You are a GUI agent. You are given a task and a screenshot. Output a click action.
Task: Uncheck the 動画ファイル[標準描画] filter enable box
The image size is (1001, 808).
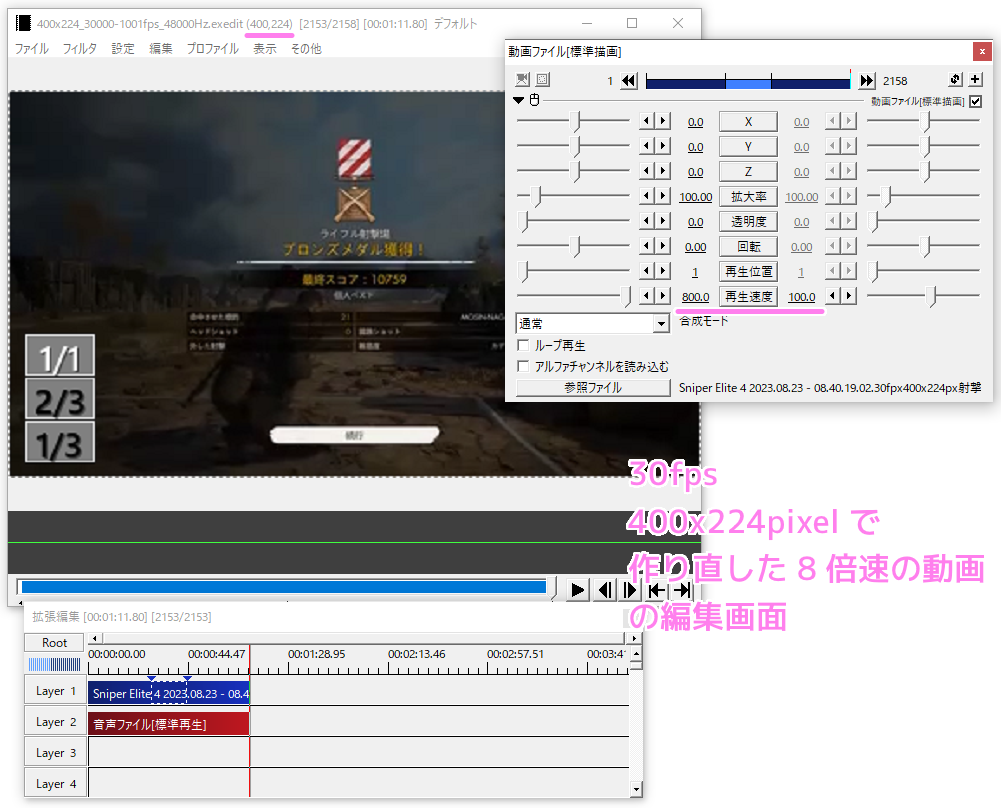pos(975,101)
